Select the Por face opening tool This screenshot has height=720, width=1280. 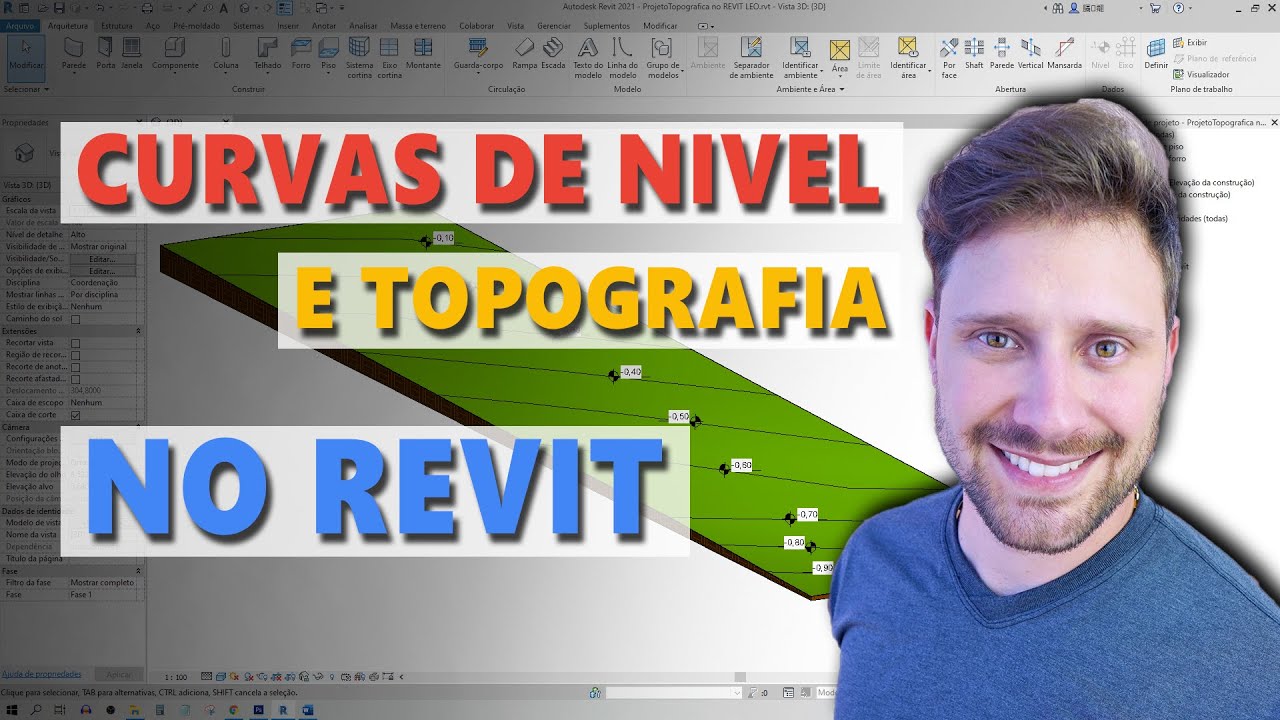[x=949, y=58]
